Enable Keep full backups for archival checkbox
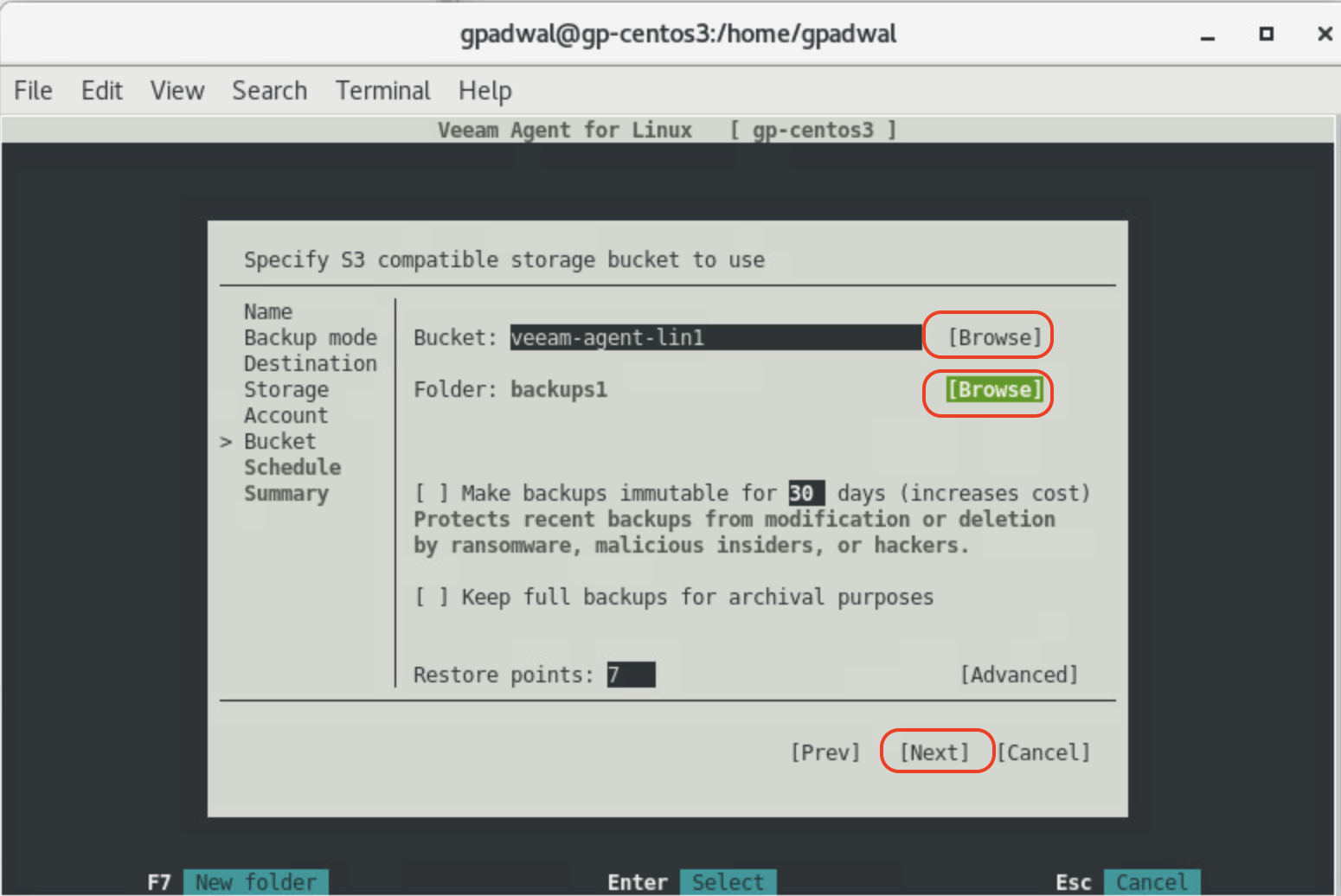The image size is (1341, 896). pos(432,597)
